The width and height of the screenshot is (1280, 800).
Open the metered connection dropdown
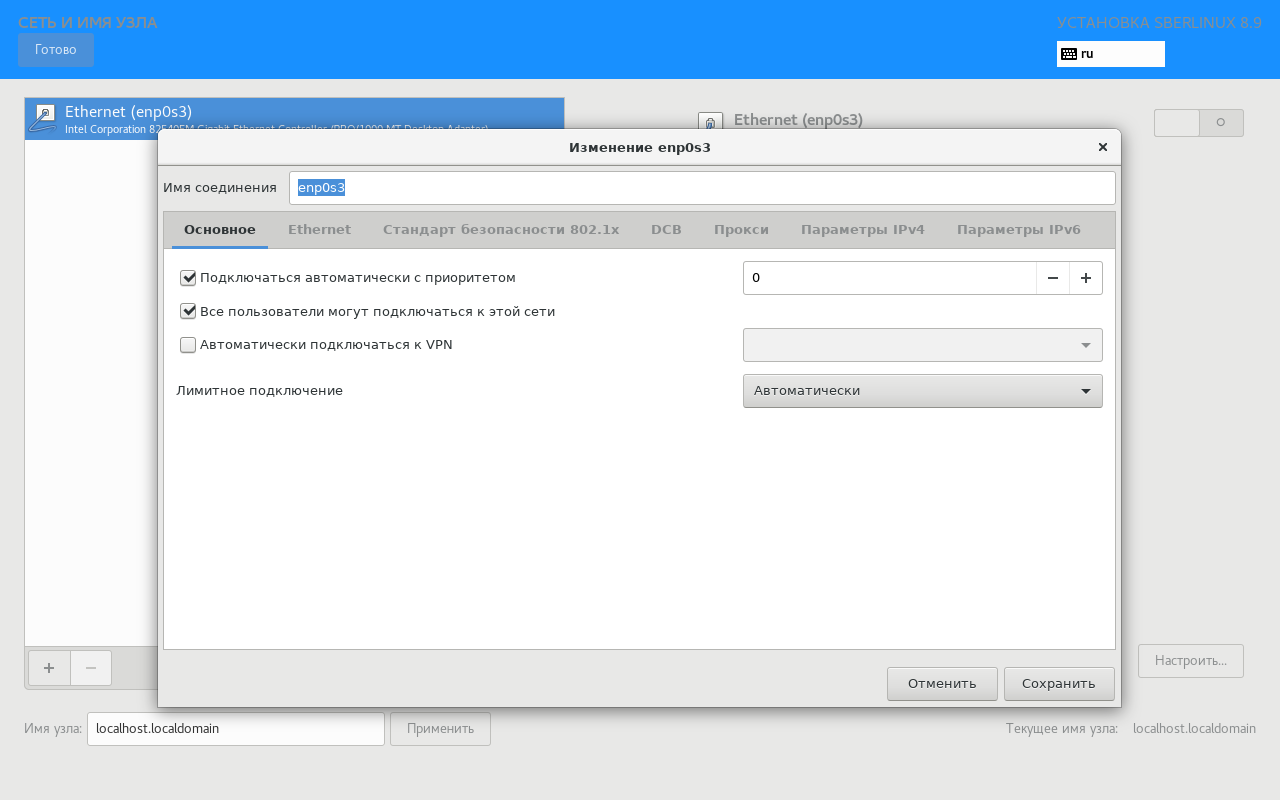(922, 391)
